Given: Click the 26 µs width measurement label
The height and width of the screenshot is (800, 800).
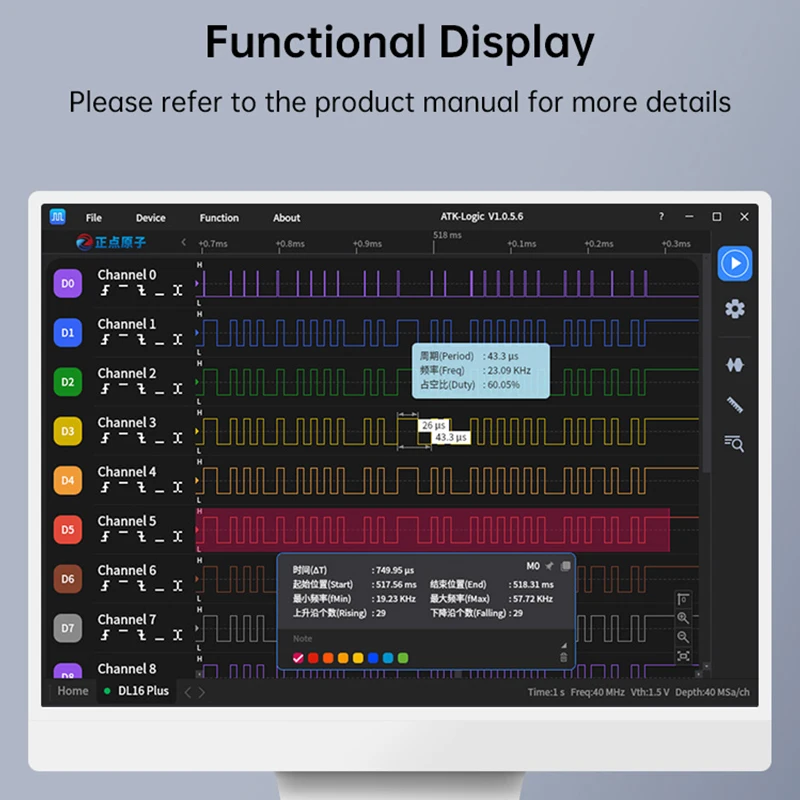Looking at the screenshot, I should 434,425.
